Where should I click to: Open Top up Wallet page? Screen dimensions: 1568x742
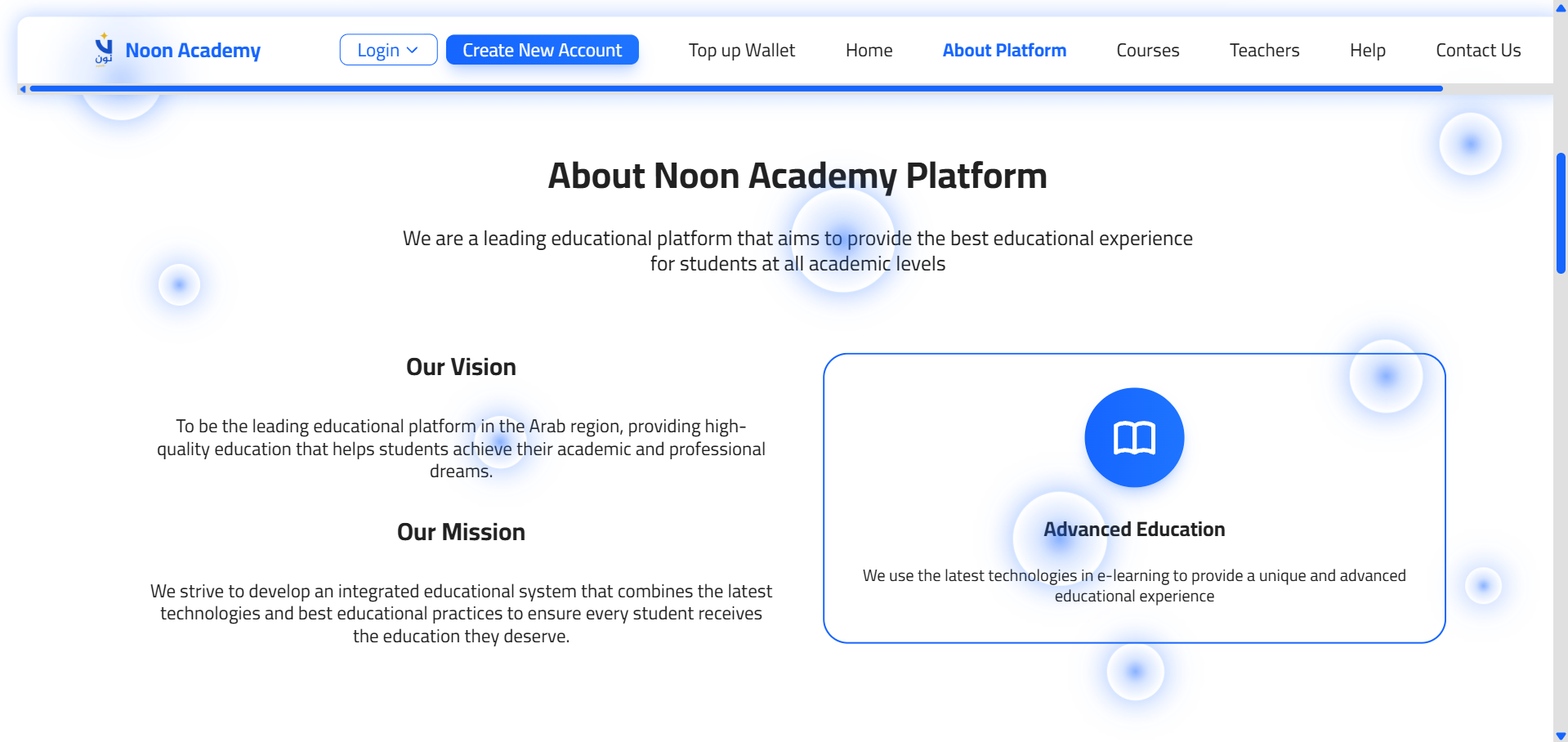coord(741,50)
